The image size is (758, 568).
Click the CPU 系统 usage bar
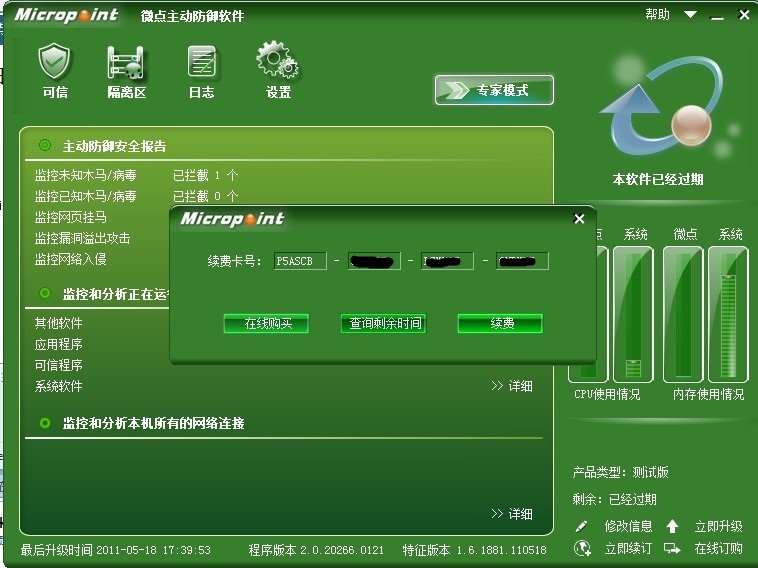(x=633, y=314)
